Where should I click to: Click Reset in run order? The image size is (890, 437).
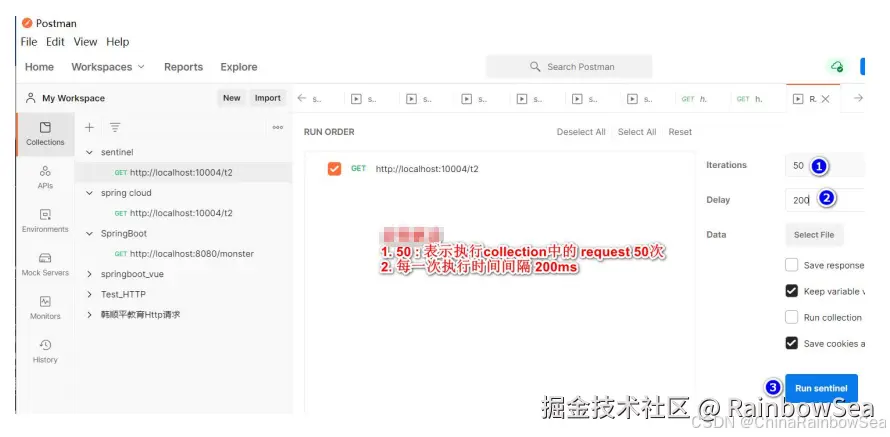click(x=680, y=132)
